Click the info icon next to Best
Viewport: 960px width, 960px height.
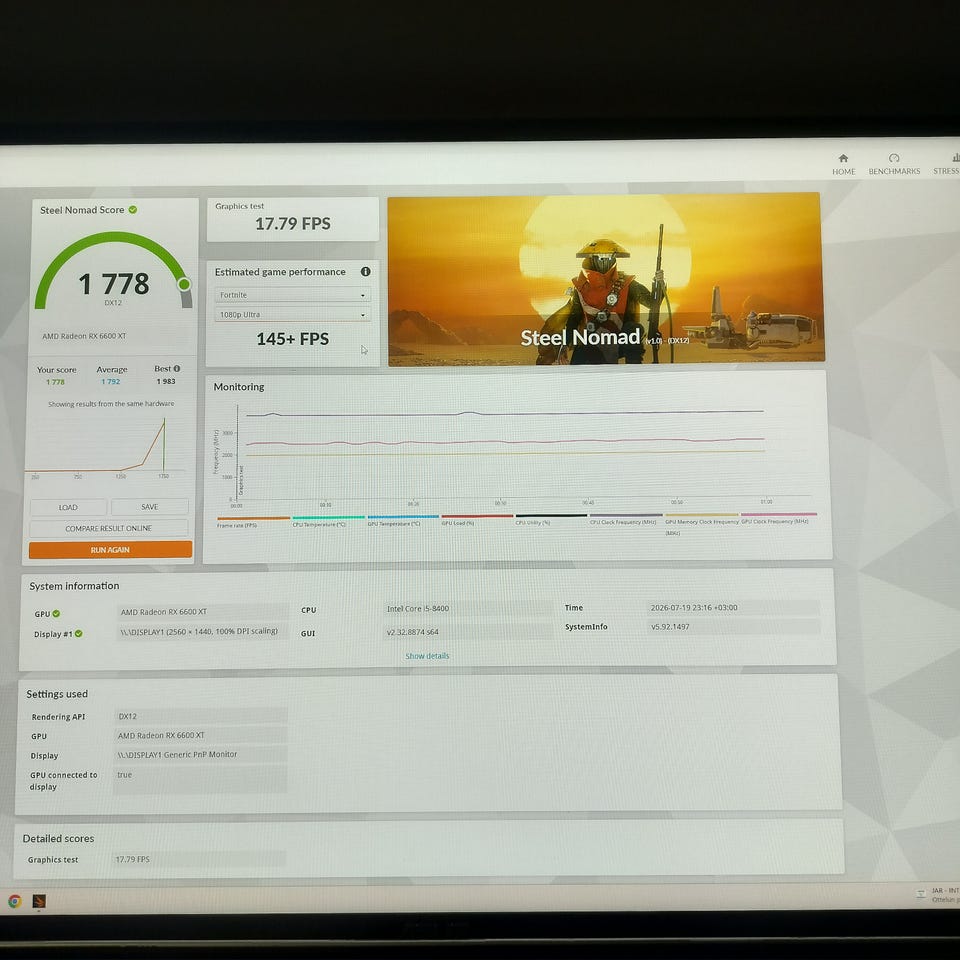[x=177, y=369]
